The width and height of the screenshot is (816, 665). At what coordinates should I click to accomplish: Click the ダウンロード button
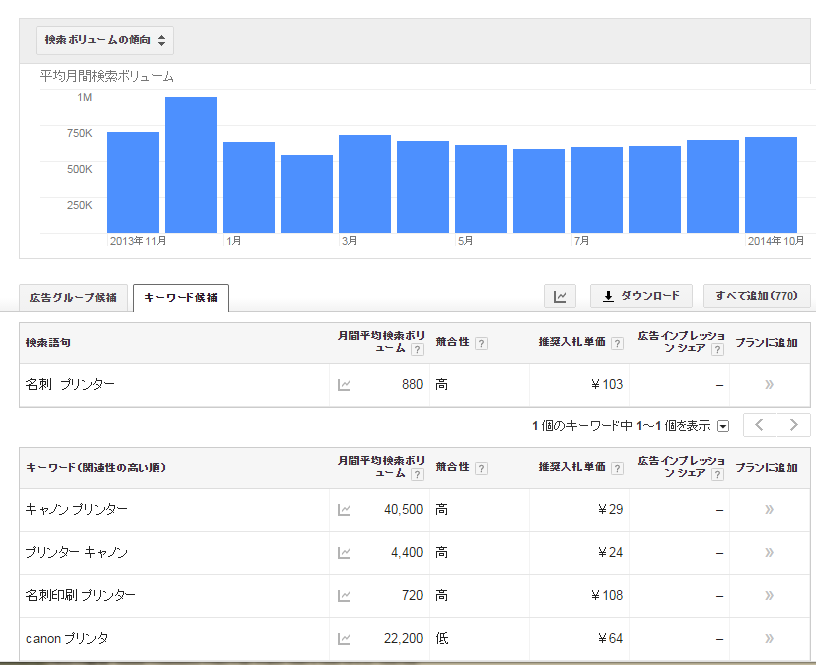(641, 296)
